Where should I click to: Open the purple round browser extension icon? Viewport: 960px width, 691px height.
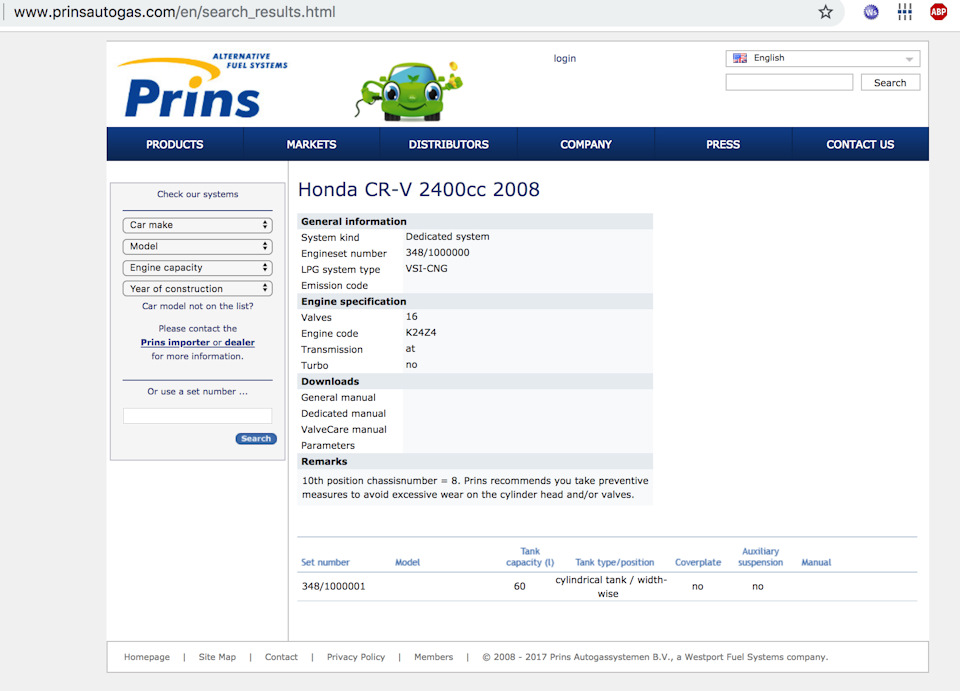point(871,12)
